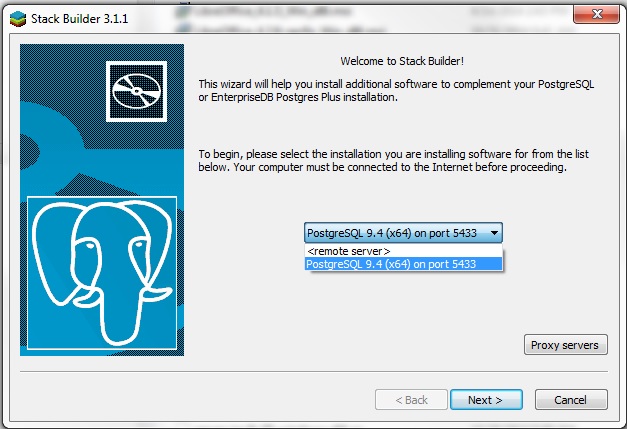The width and height of the screenshot is (627, 429).
Task: Click the Stack Builder title bar icon
Action: (18, 19)
